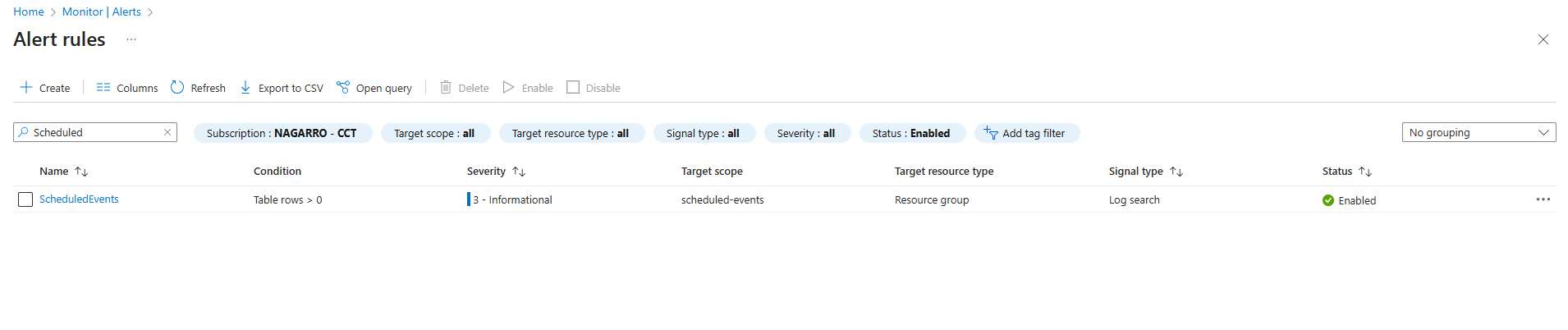1568x330 pixels.
Task: Open the Severity : all filter
Action: point(806,133)
